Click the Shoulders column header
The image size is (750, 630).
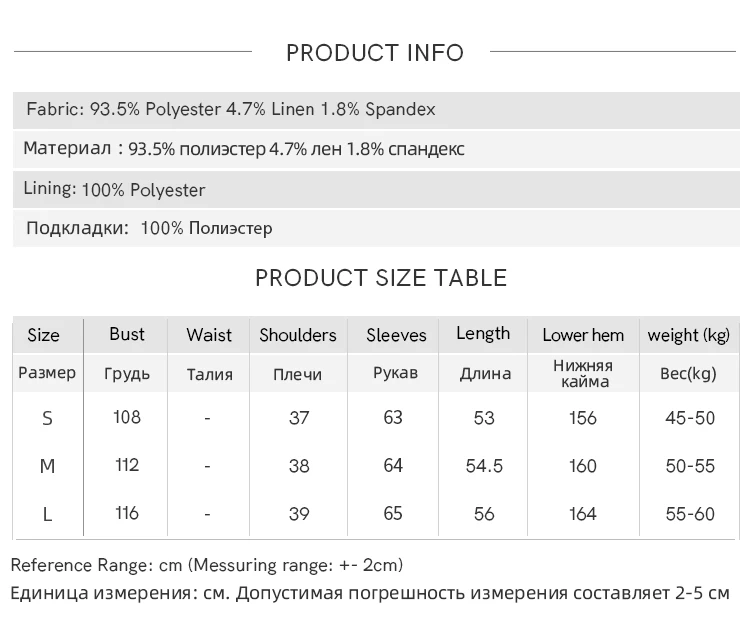pos(298,335)
